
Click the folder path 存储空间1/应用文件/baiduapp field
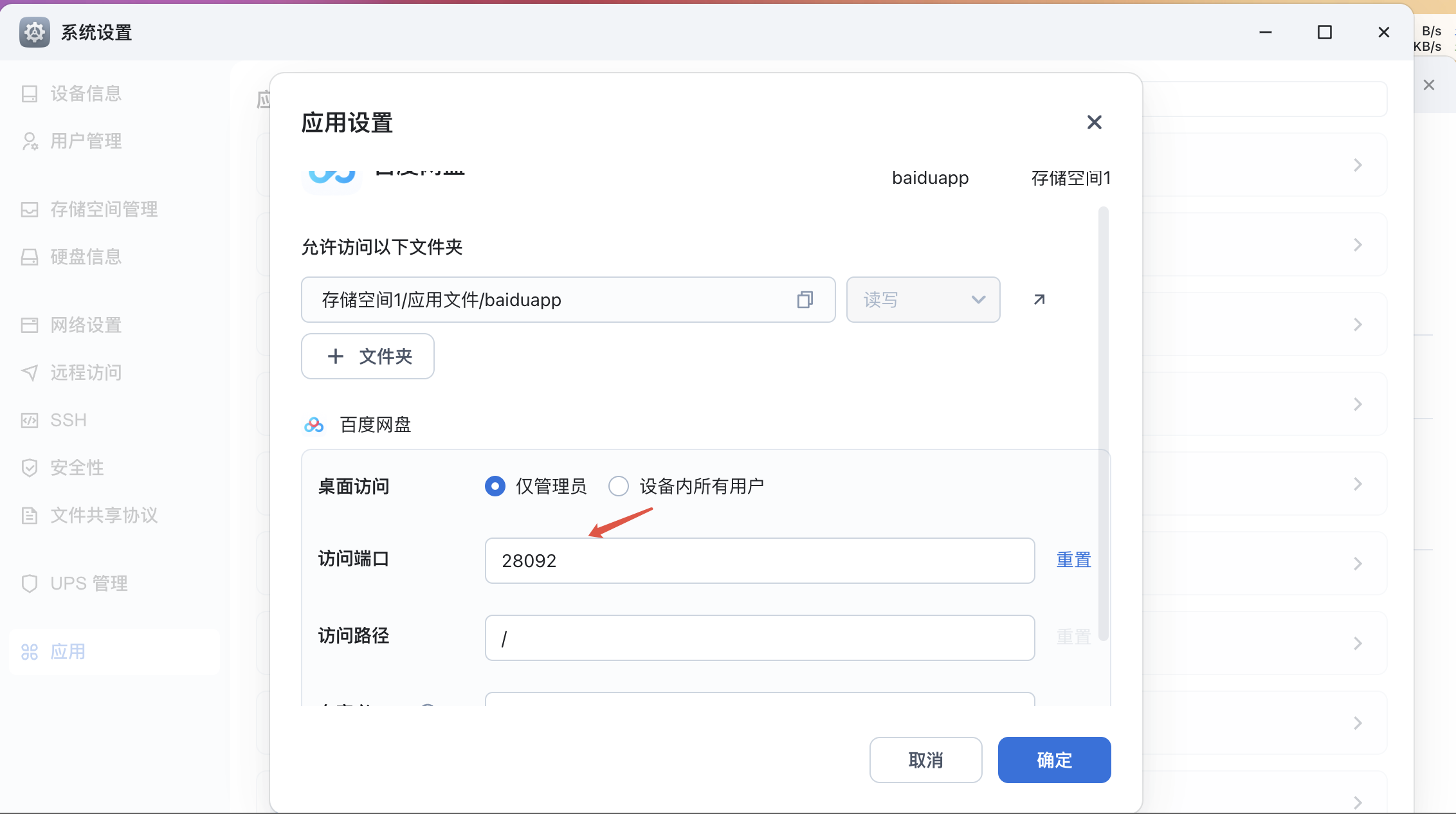point(568,300)
